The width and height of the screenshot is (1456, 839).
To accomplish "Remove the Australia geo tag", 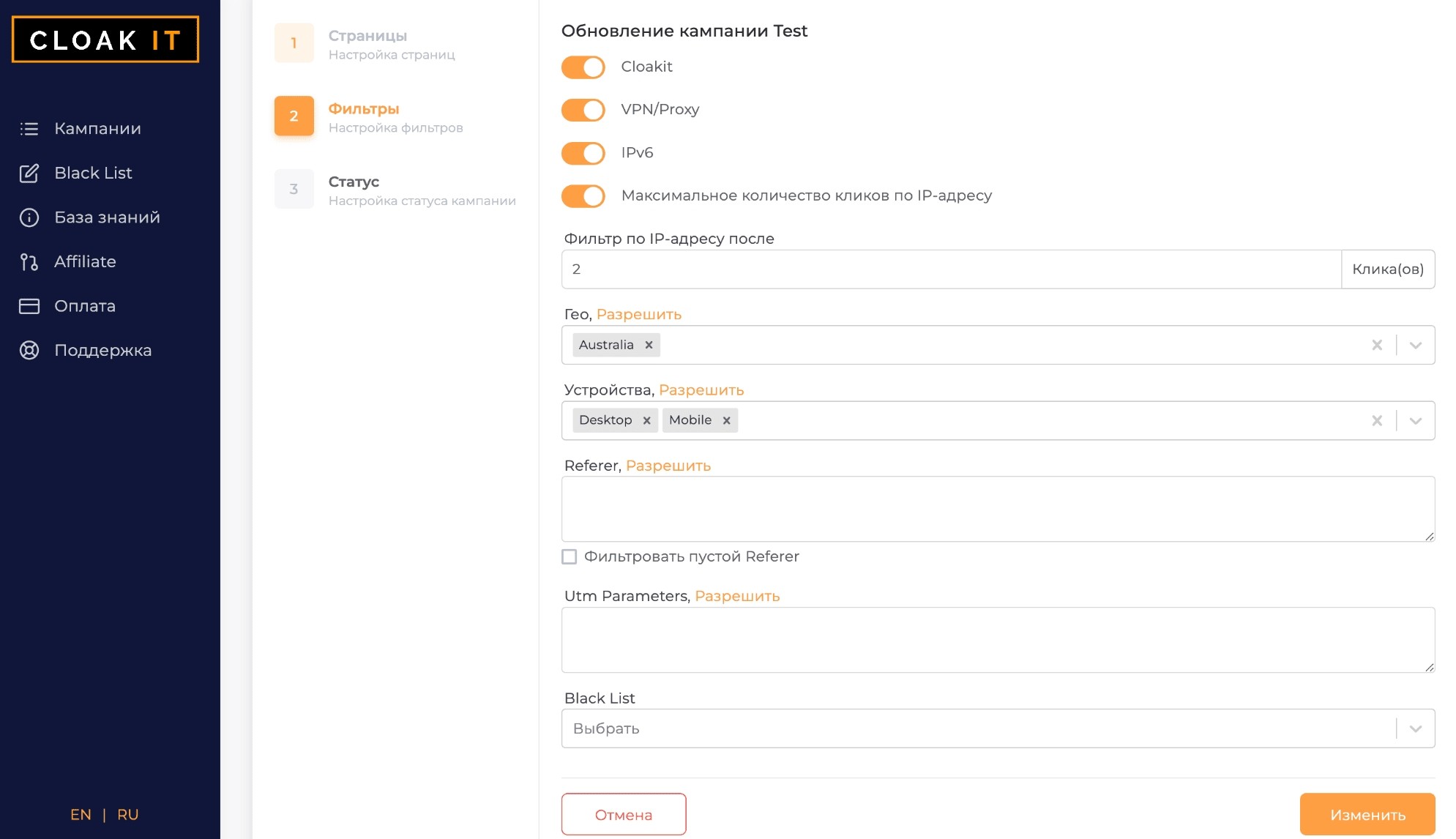I will [649, 345].
